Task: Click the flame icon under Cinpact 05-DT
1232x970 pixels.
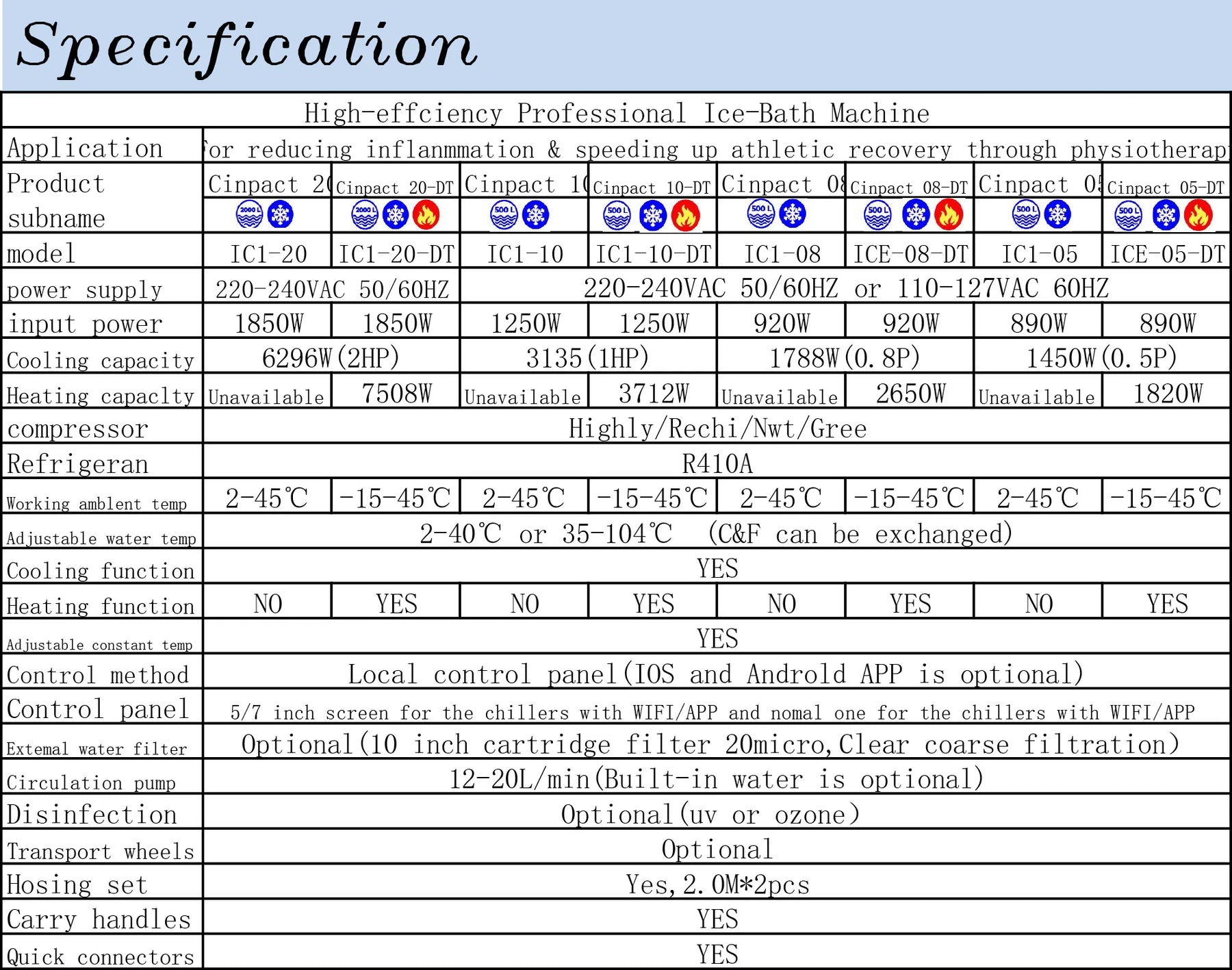Action: click(1198, 216)
